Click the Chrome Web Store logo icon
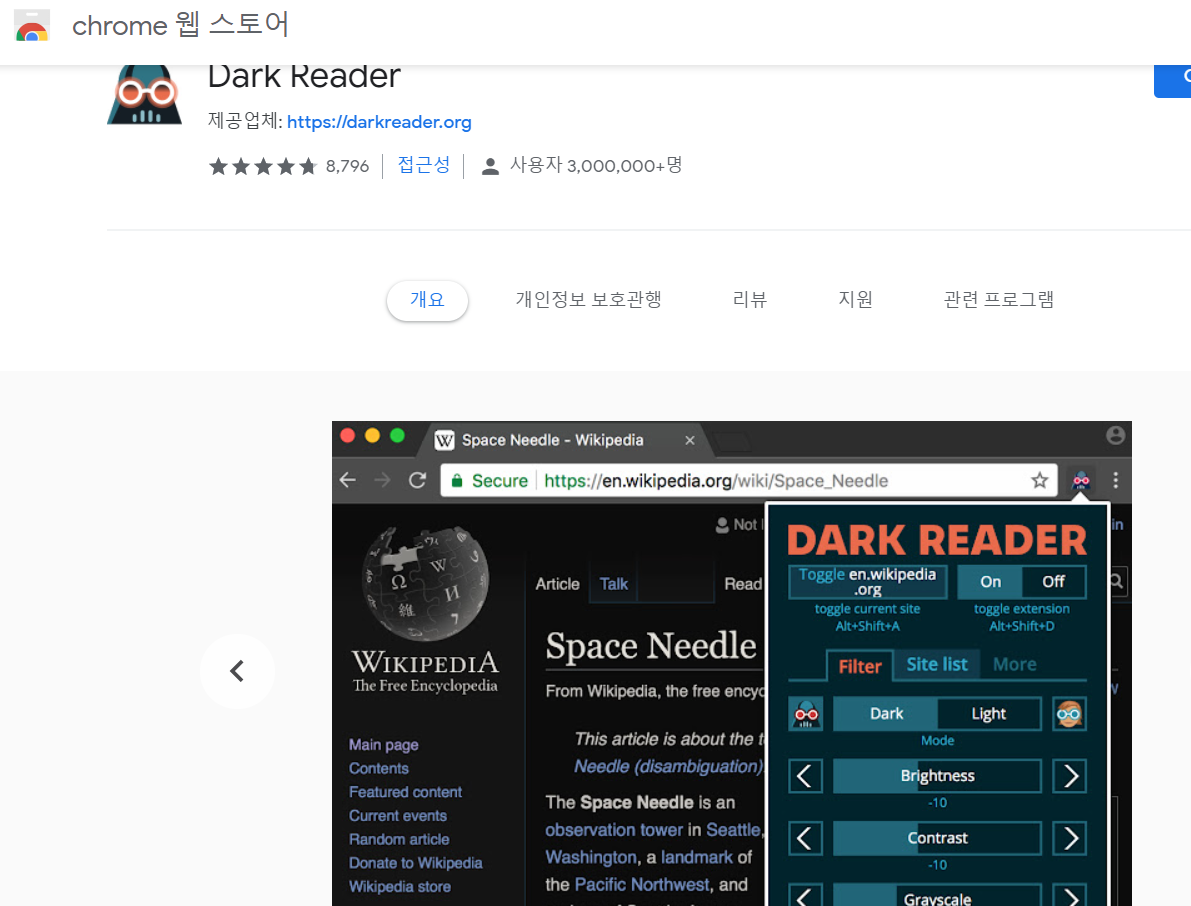 point(32,25)
